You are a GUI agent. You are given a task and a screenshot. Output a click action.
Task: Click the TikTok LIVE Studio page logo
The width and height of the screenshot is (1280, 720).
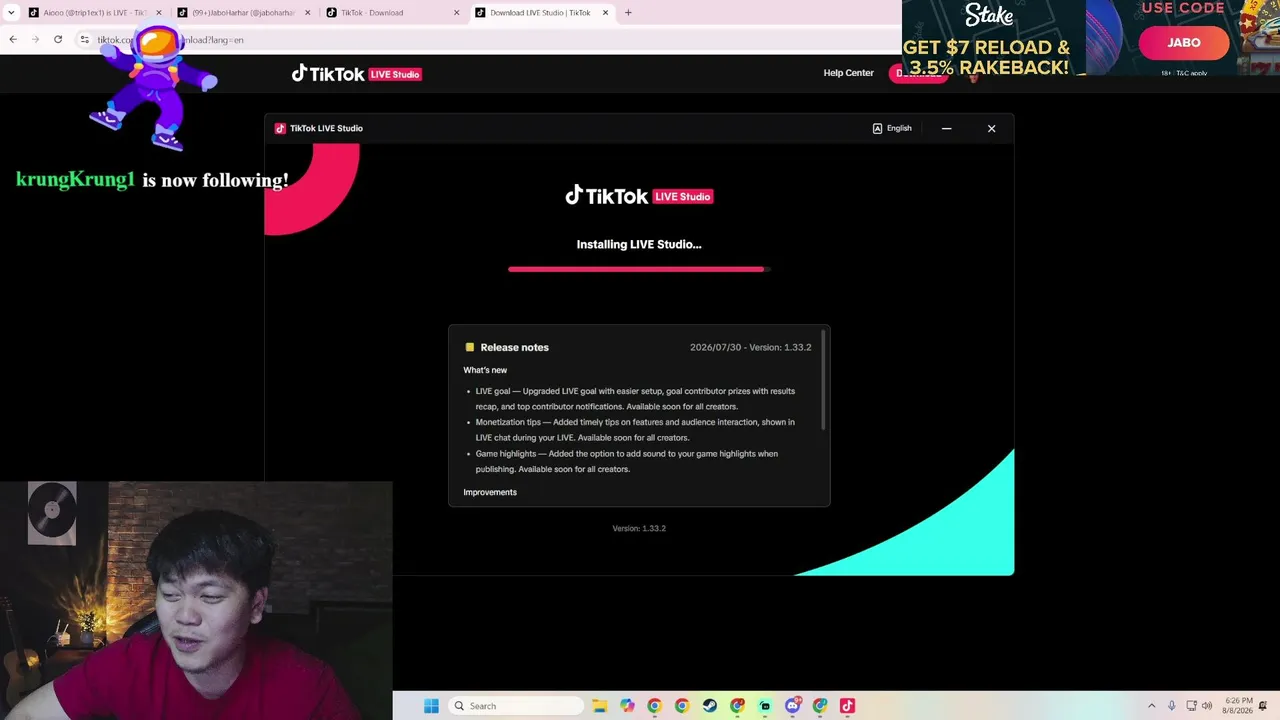(356, 74)
